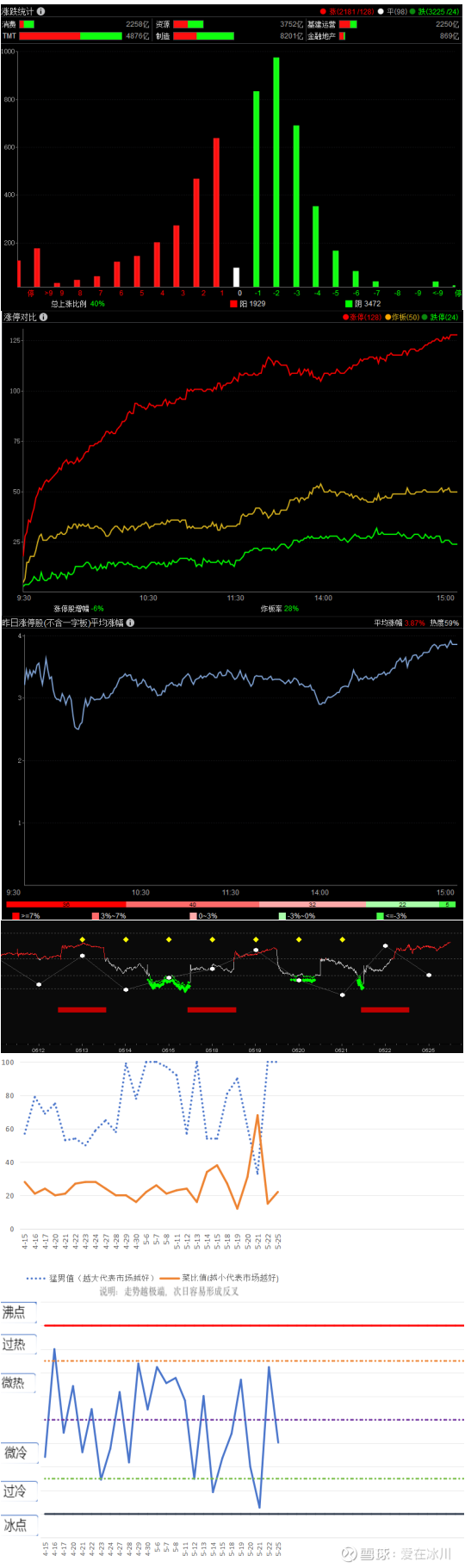Open info icon next to 涨跌统计
The height and width of the screenshot is (1568, 465).
[40, 11]
